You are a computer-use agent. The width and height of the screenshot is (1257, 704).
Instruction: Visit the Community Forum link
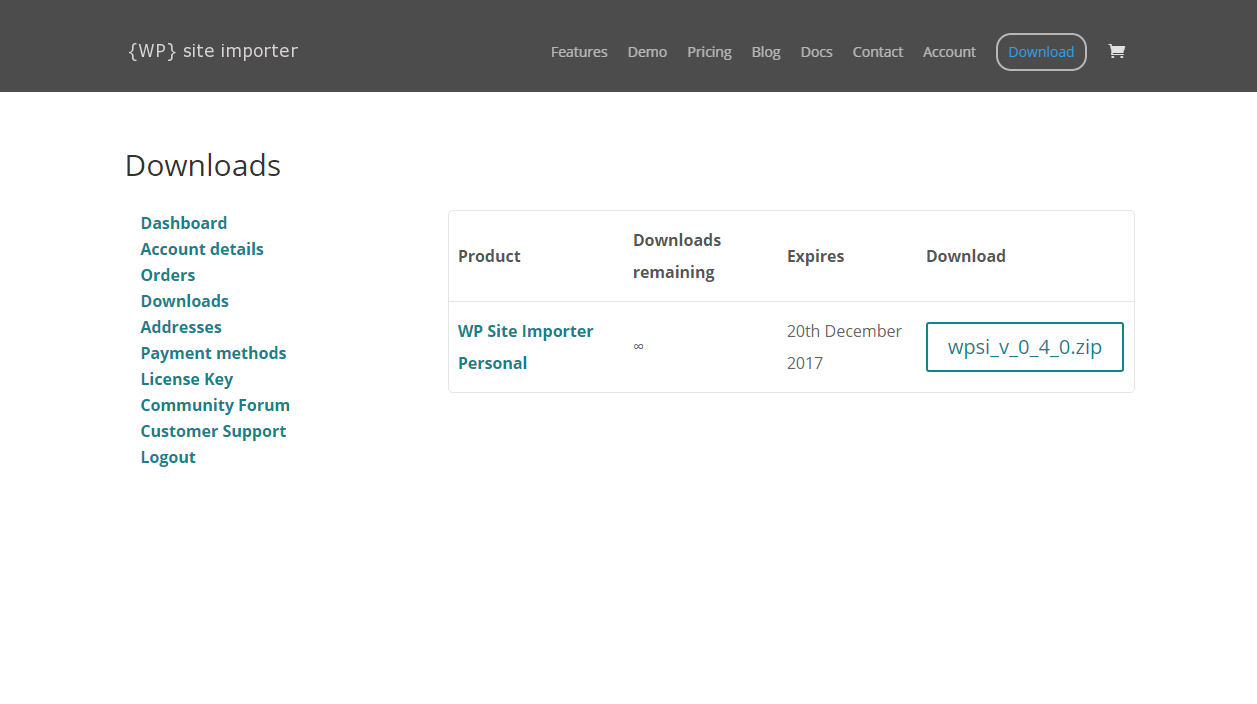click(x=215, y=405)
